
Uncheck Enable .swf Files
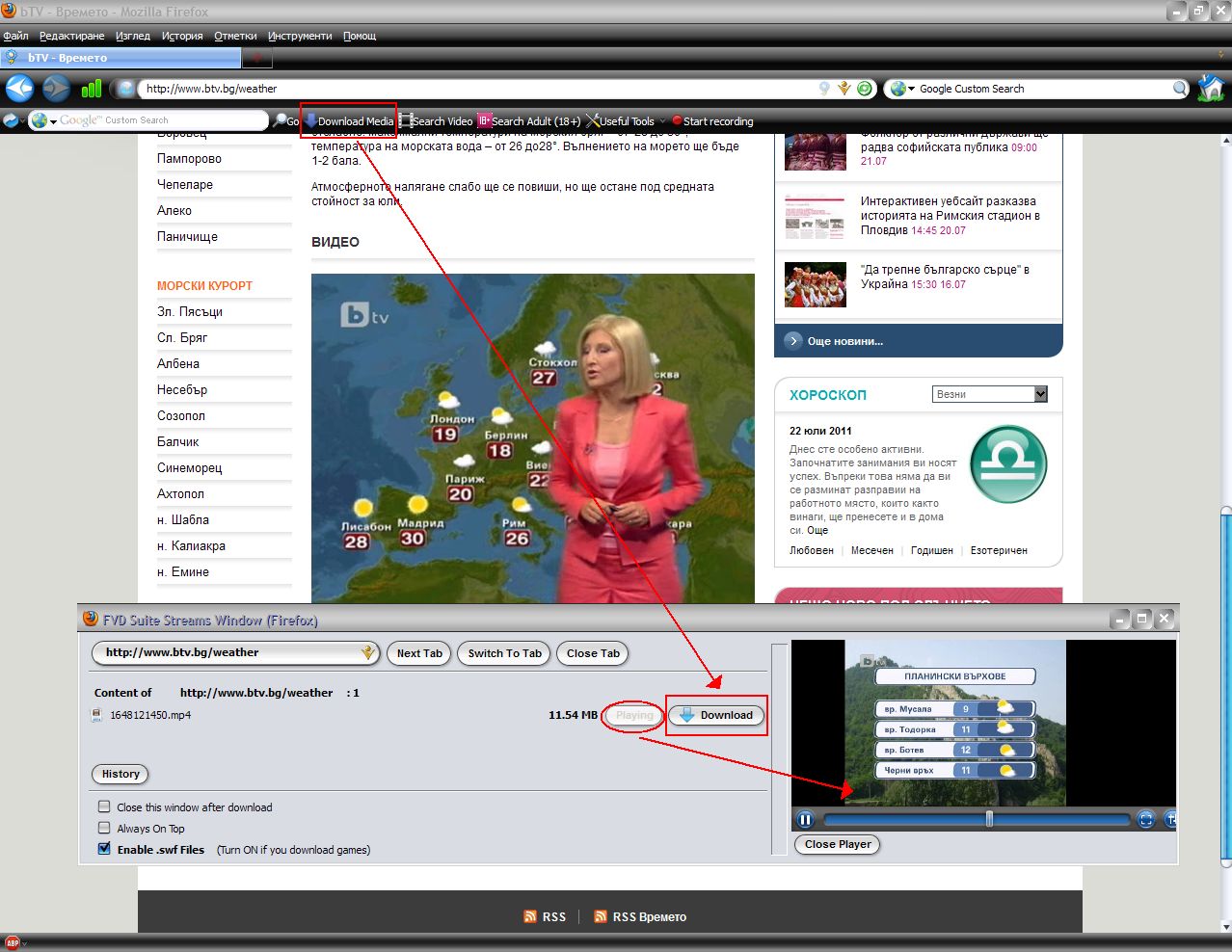click(104, 849)
